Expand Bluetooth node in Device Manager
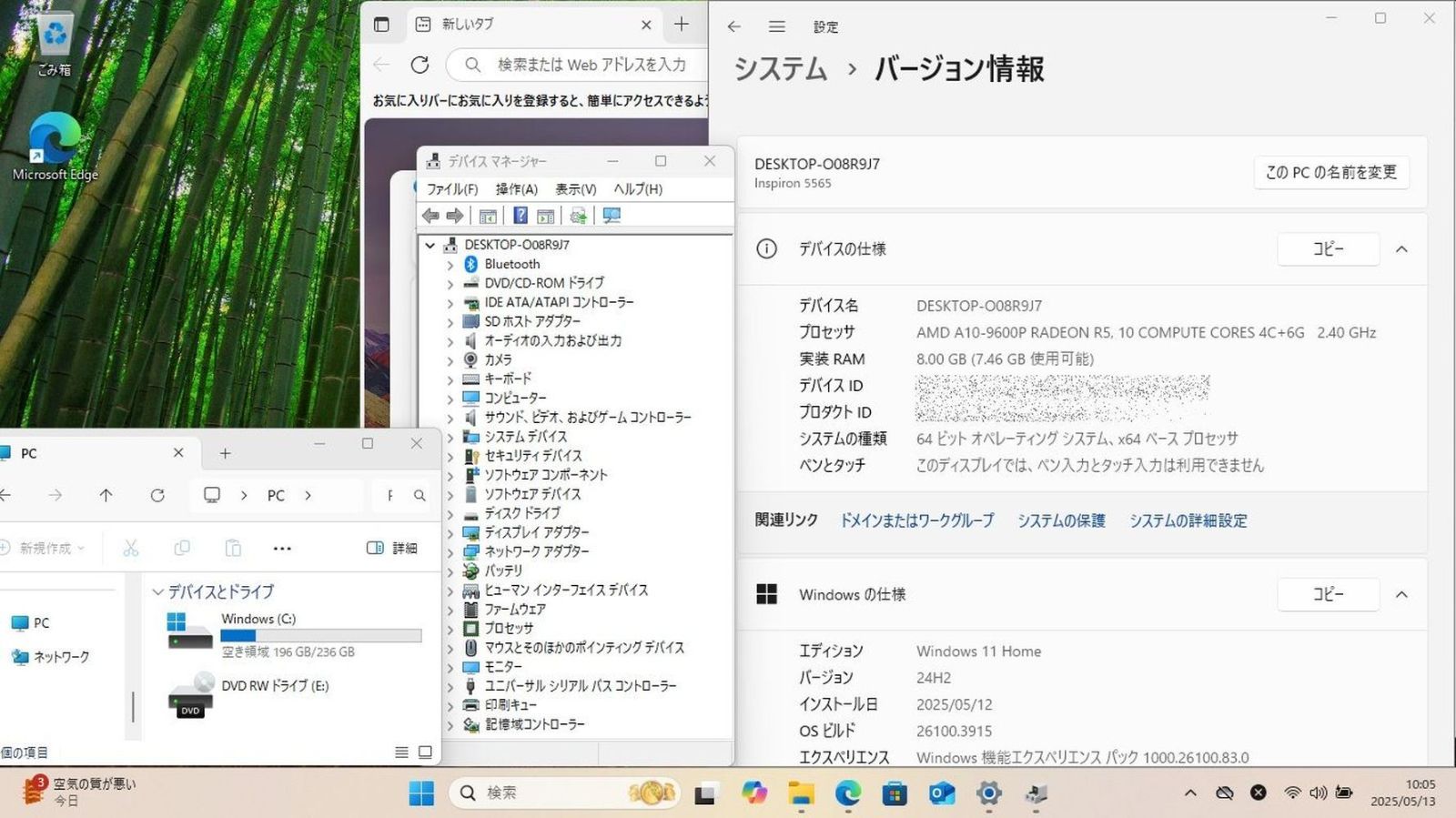The image size is (1456, 818). coord(450,265)
